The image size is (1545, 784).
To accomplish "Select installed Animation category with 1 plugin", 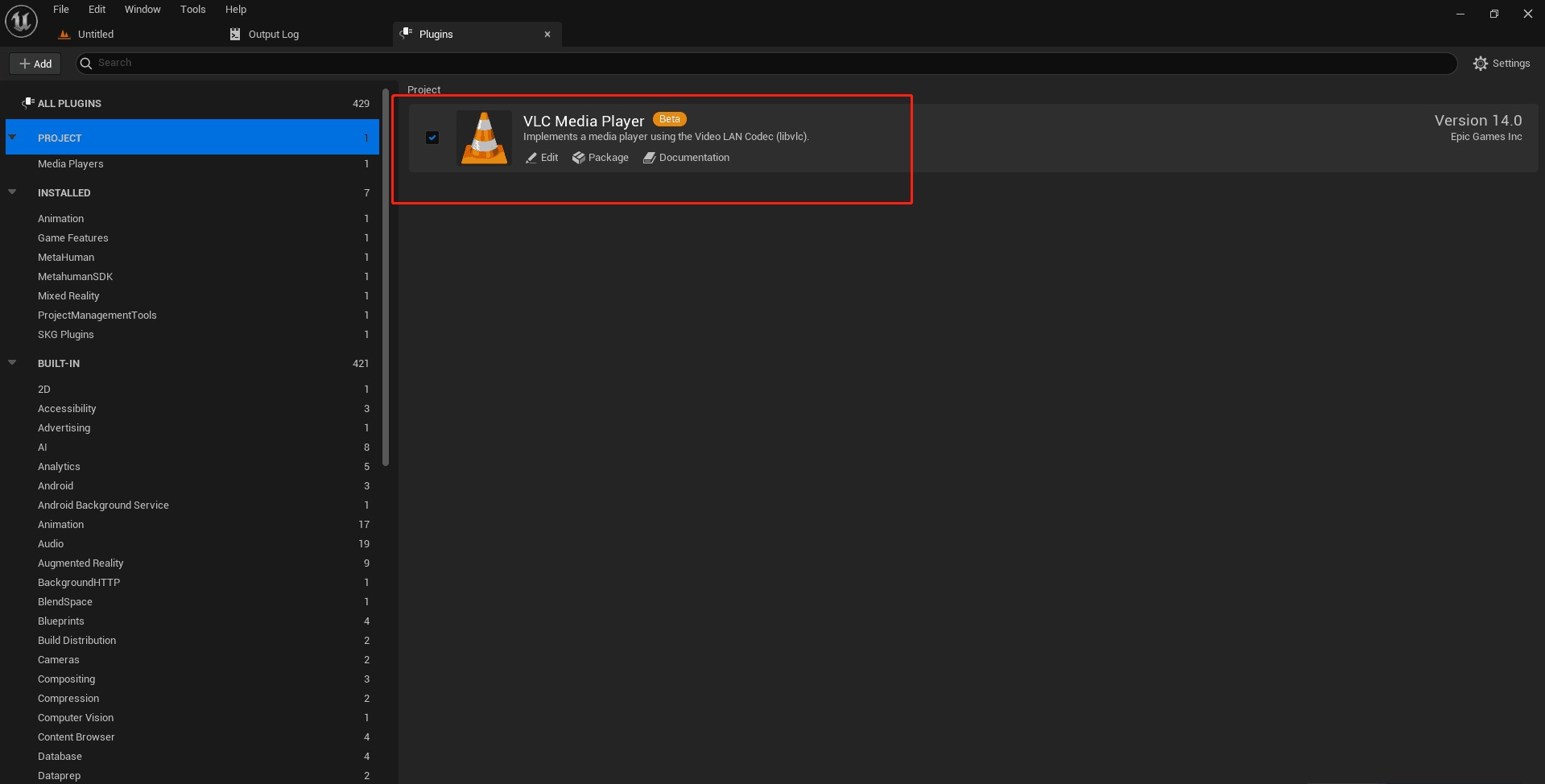I will (192, 218).
